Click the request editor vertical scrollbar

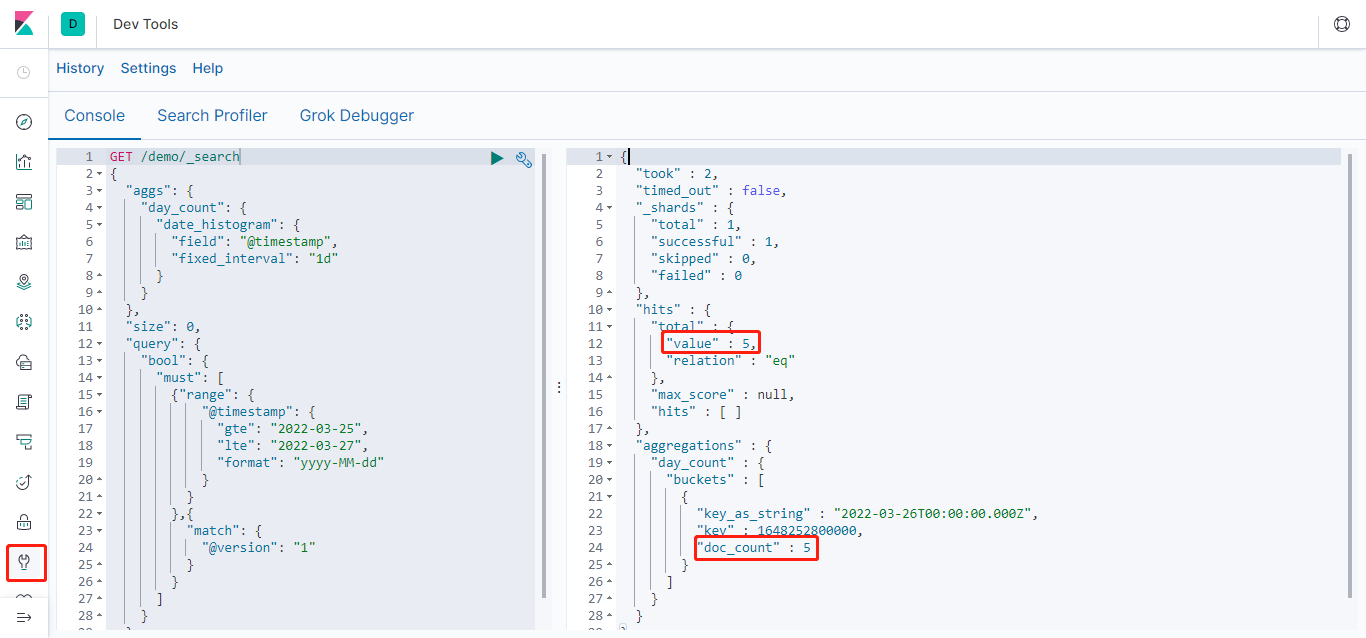[x=544, y=375]
